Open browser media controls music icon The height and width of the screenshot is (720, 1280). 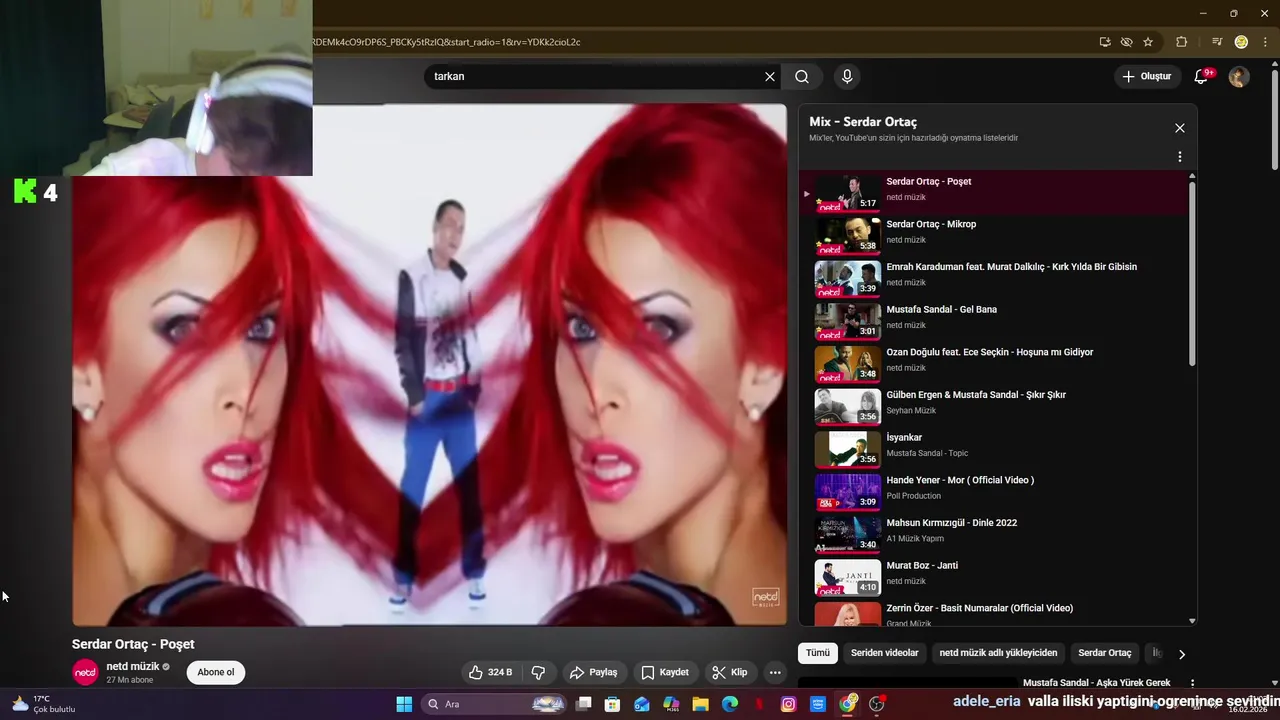[x=1217, y=42]
